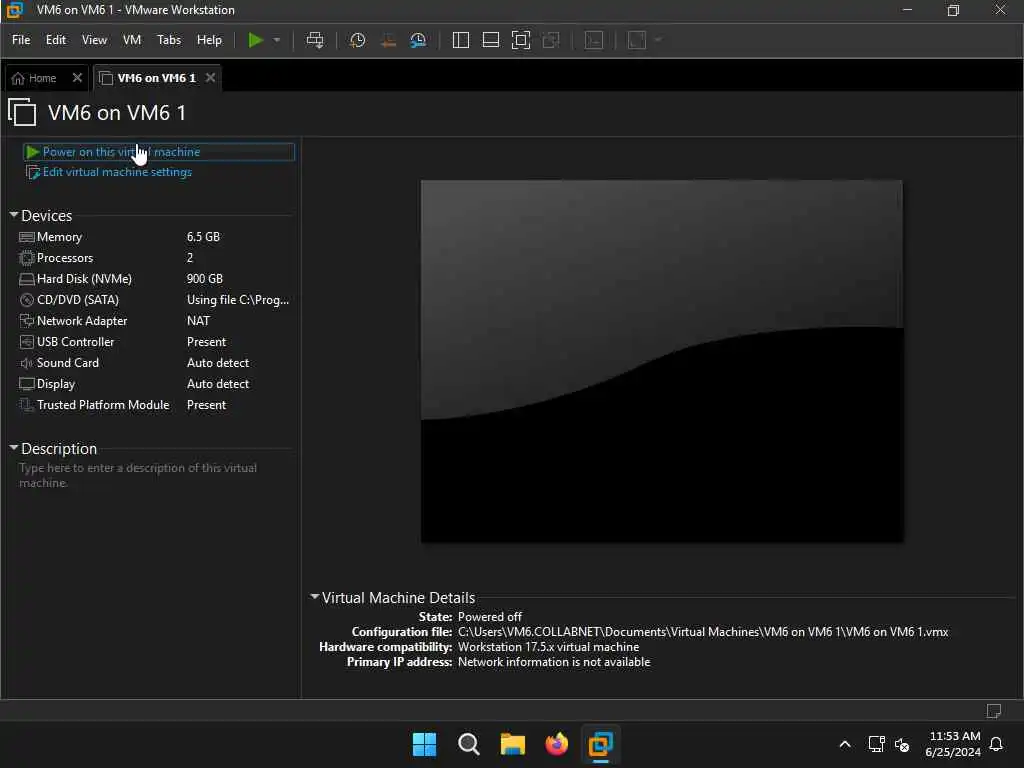Click the Memory device icon

coord(27,237)
